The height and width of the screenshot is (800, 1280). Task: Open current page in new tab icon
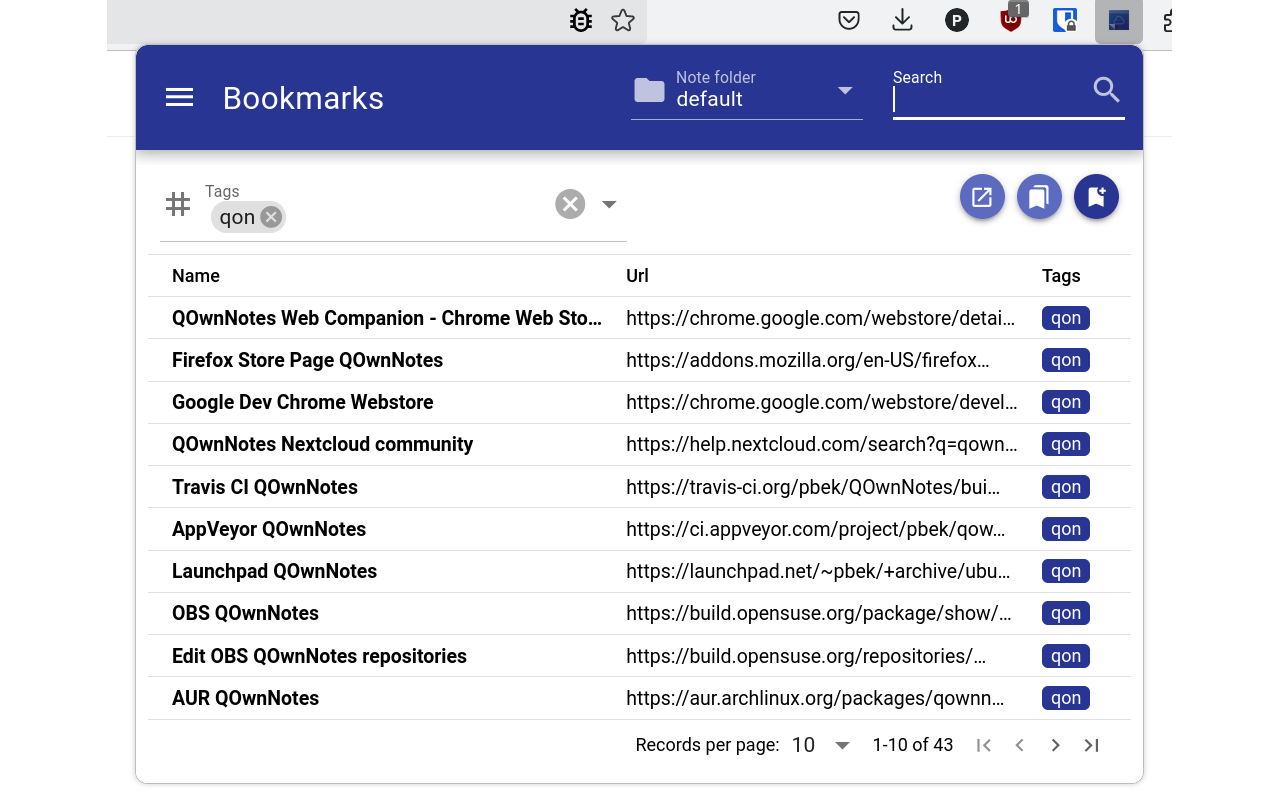pyautogui.click(x=981, y=196)
